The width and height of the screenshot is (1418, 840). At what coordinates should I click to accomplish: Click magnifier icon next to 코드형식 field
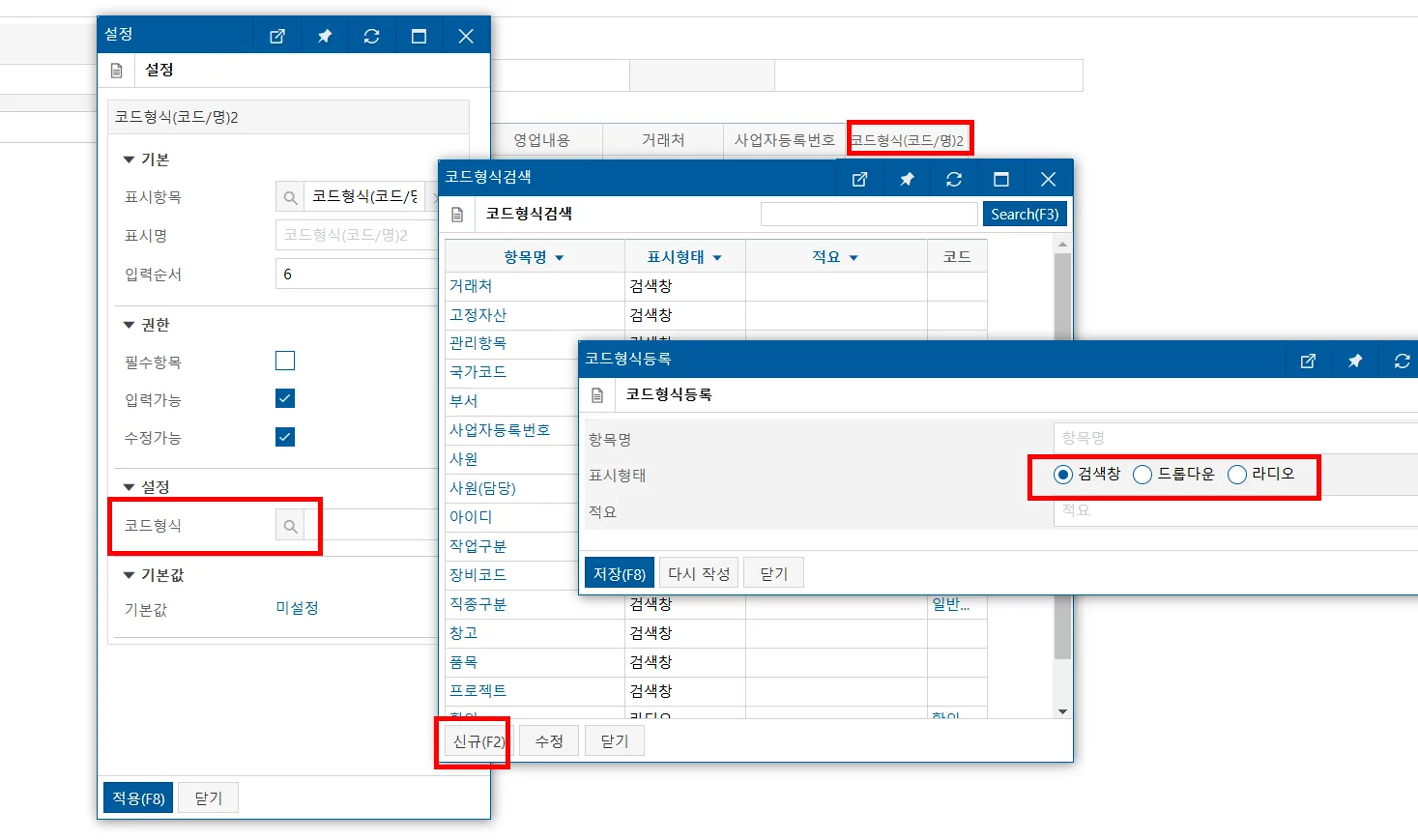pos(290,526)
